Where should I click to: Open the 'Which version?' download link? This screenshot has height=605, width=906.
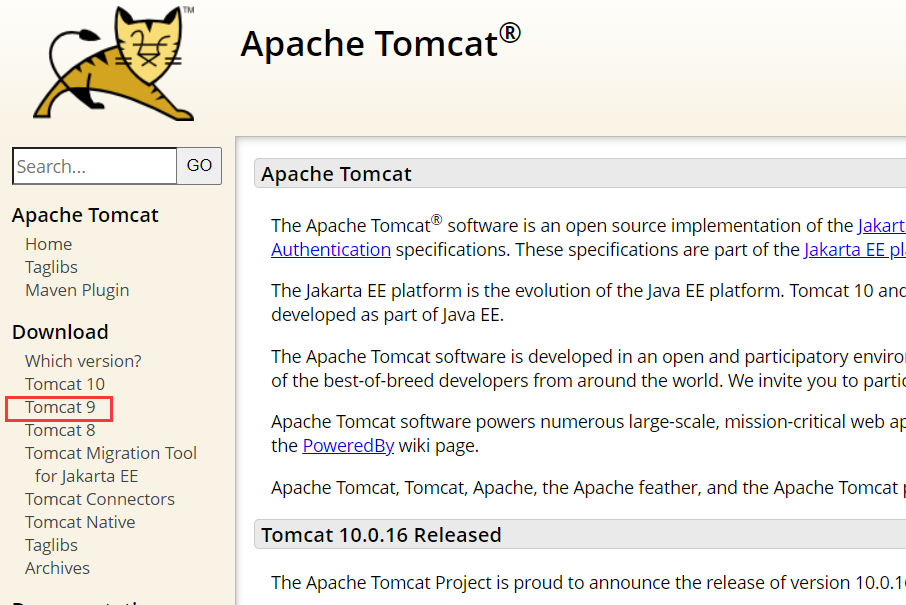83,361
